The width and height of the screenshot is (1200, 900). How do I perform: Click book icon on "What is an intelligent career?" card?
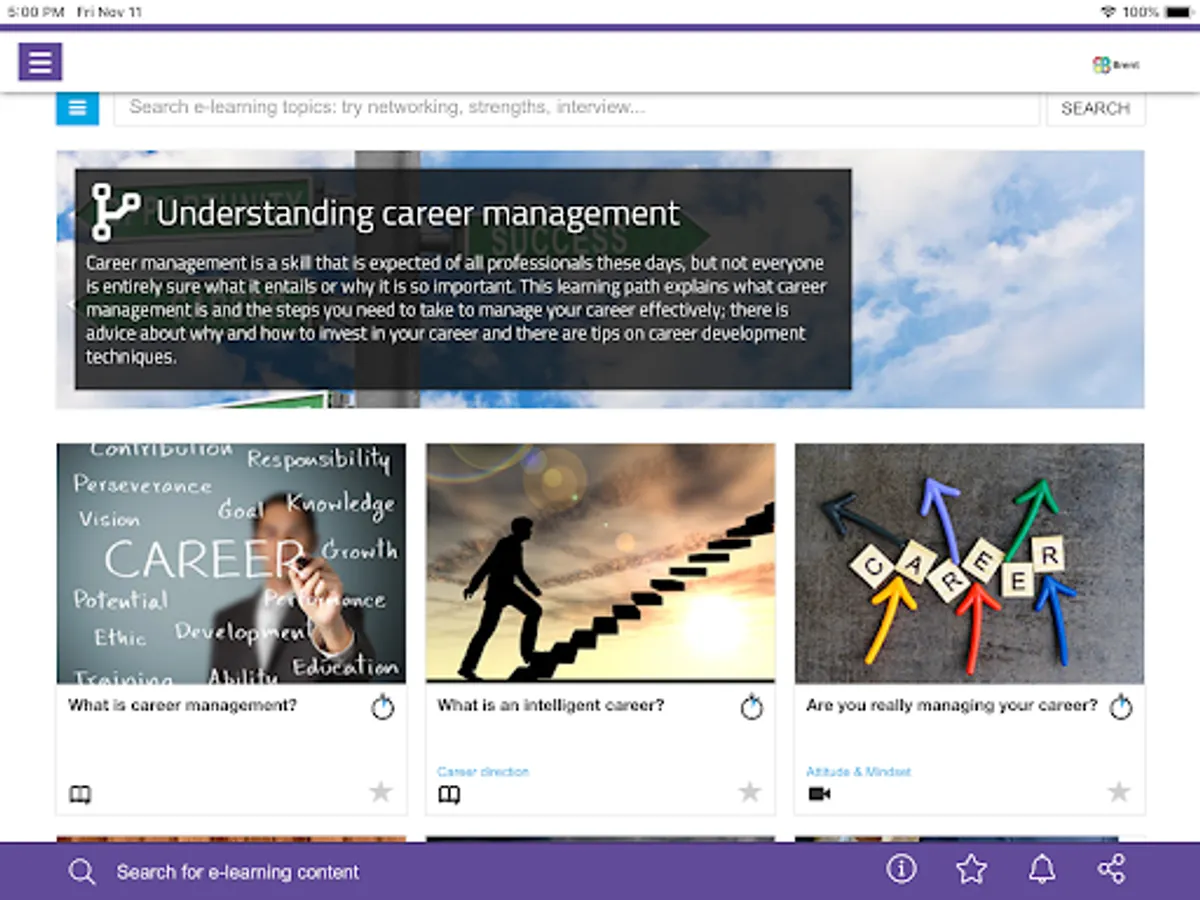(x=449, y=795)
